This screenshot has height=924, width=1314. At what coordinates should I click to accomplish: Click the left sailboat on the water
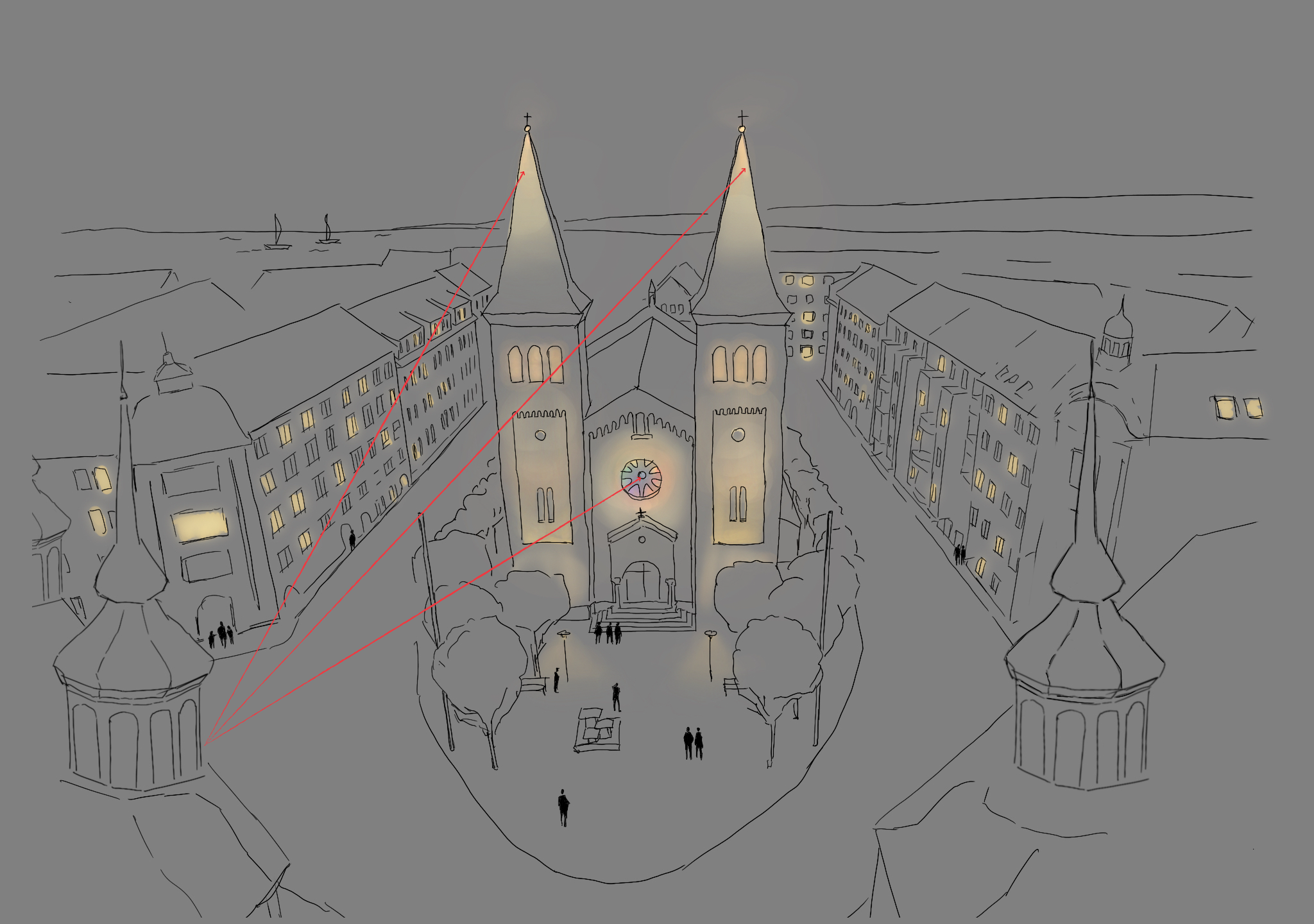277,232
